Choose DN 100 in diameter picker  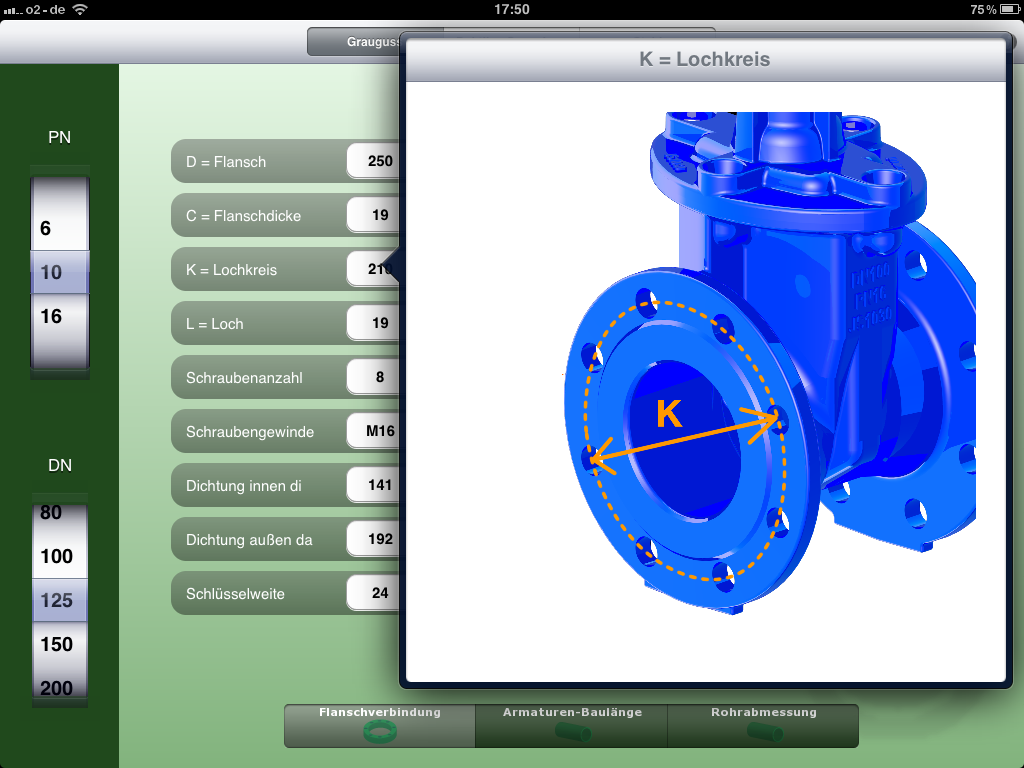click(x=57, y=557)
